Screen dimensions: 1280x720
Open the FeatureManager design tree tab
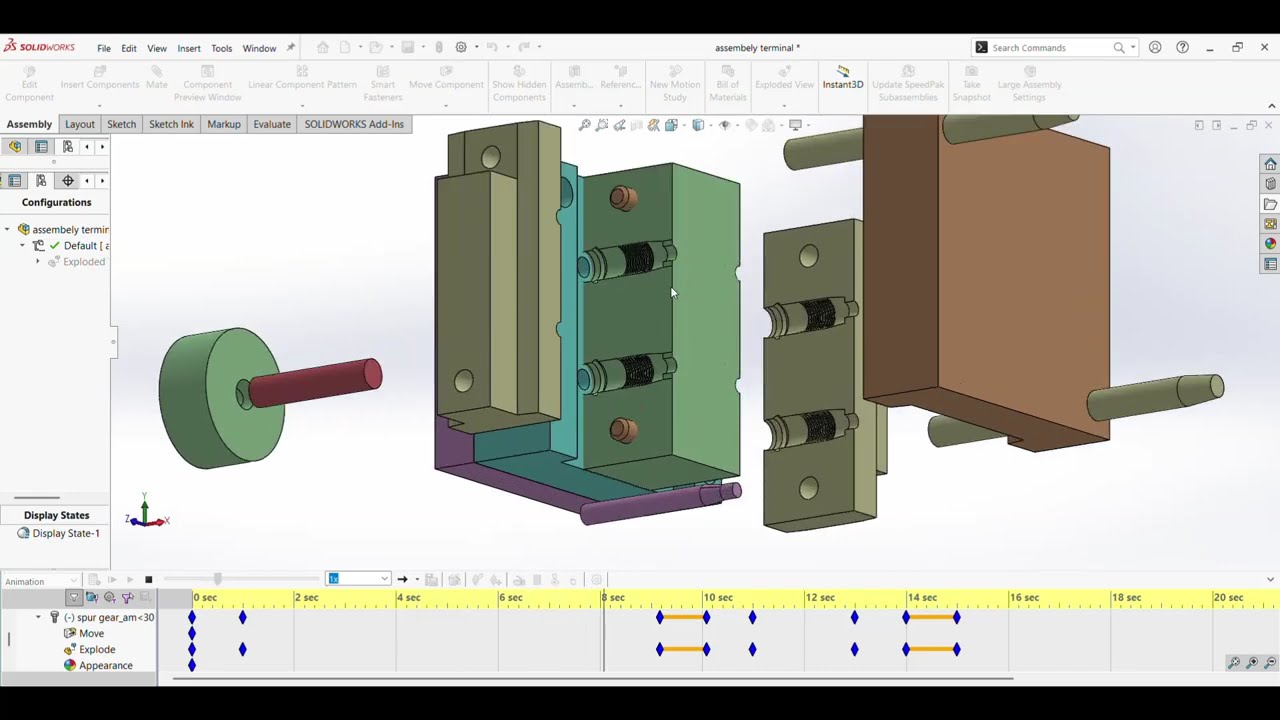click(x=15, y=147)
